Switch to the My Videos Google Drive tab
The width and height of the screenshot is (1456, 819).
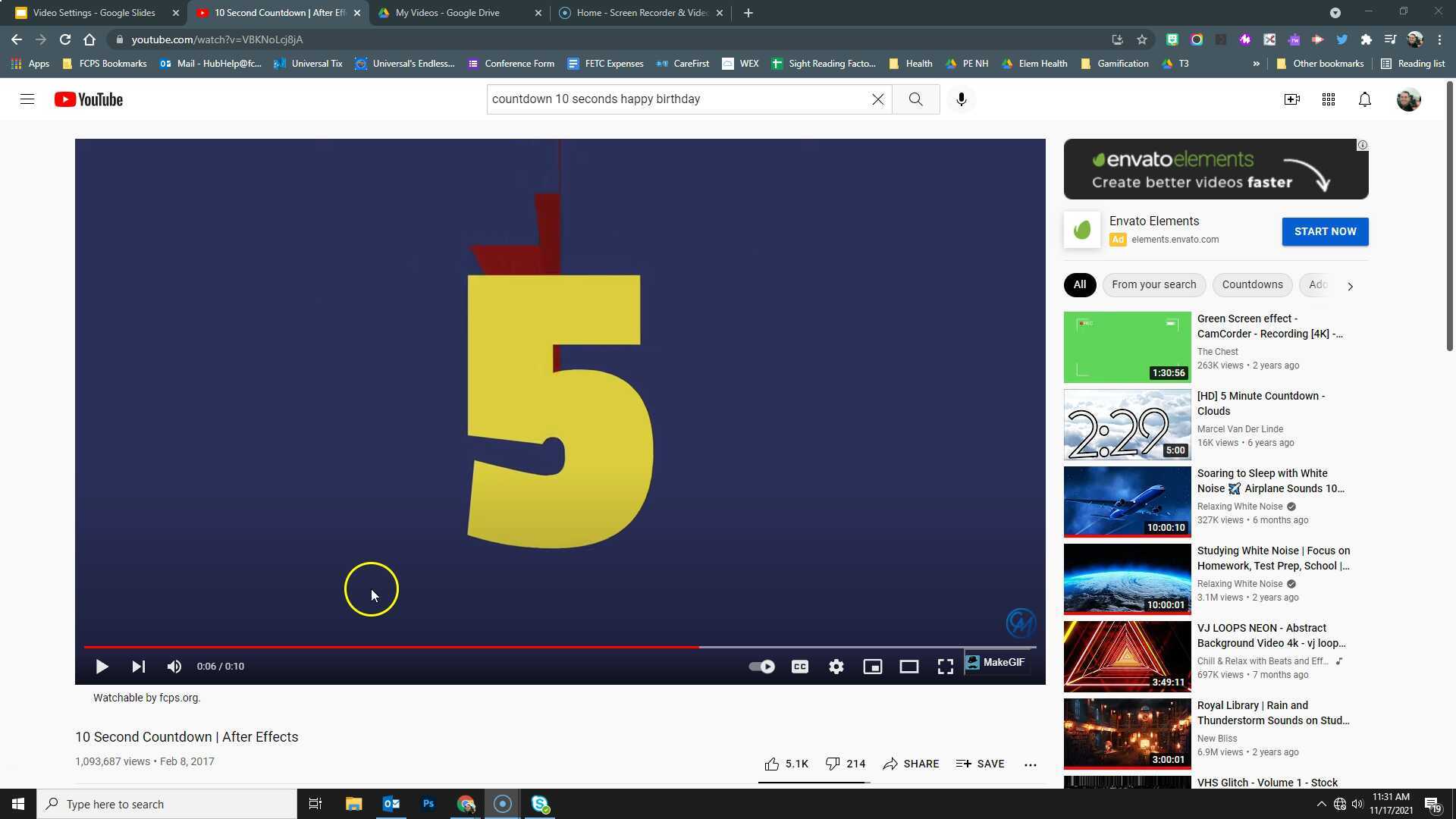pyautogui.click(x=447, y=13)
